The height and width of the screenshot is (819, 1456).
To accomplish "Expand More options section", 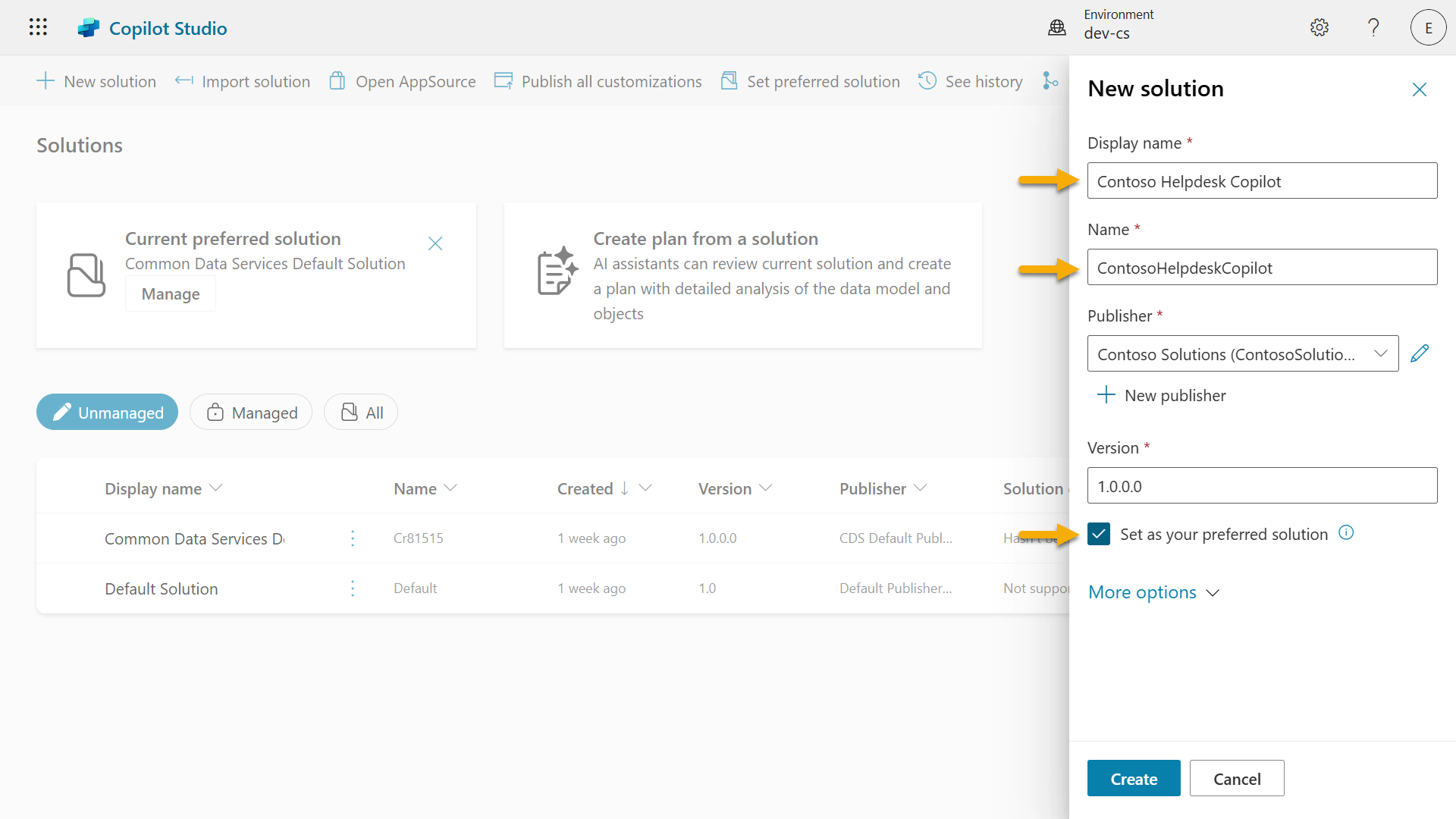I will [x=1153, y=592].
